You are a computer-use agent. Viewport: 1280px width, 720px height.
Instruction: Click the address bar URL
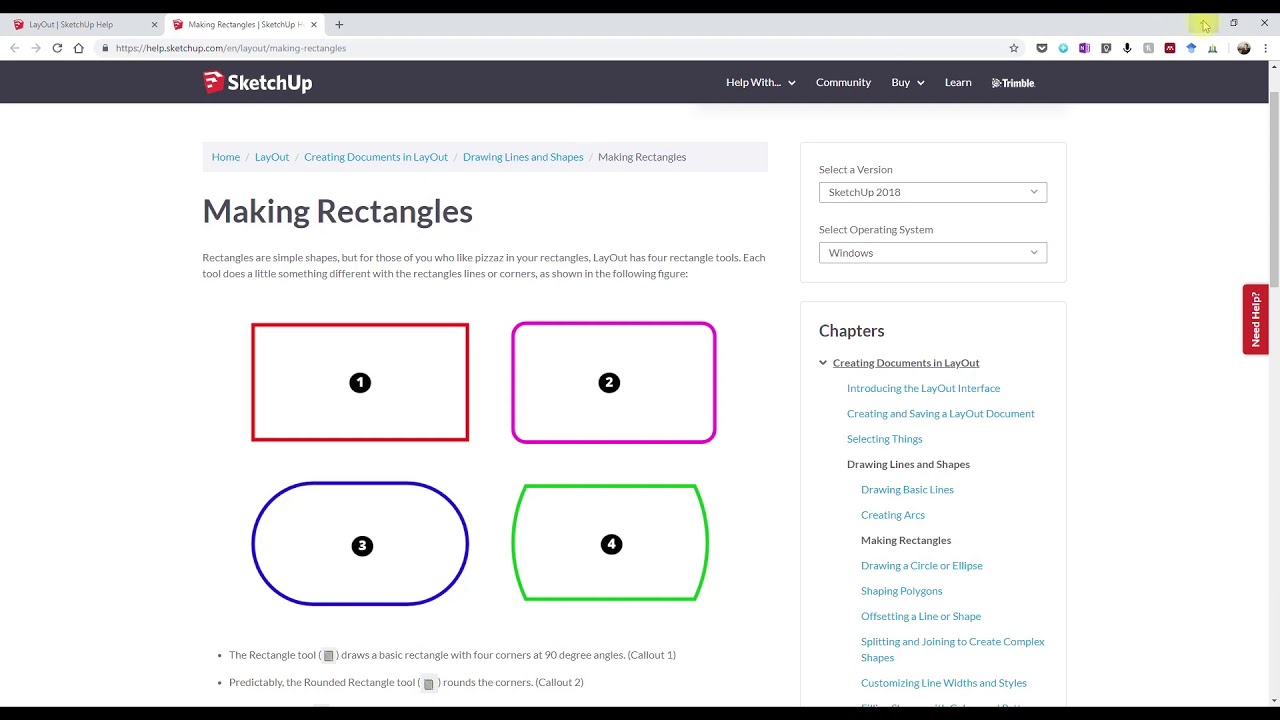(231, 48)
